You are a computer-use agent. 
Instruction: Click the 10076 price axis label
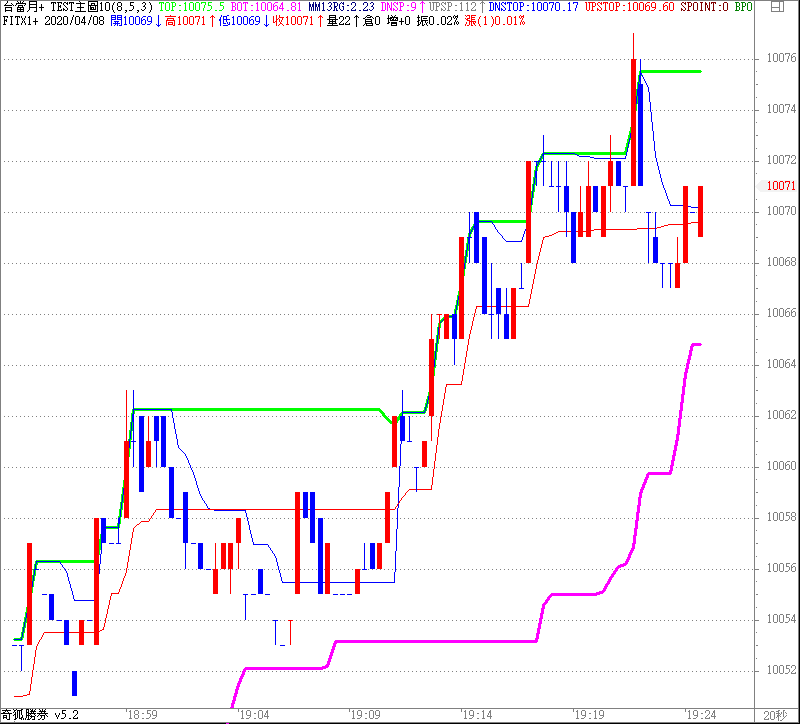(780, 58)
